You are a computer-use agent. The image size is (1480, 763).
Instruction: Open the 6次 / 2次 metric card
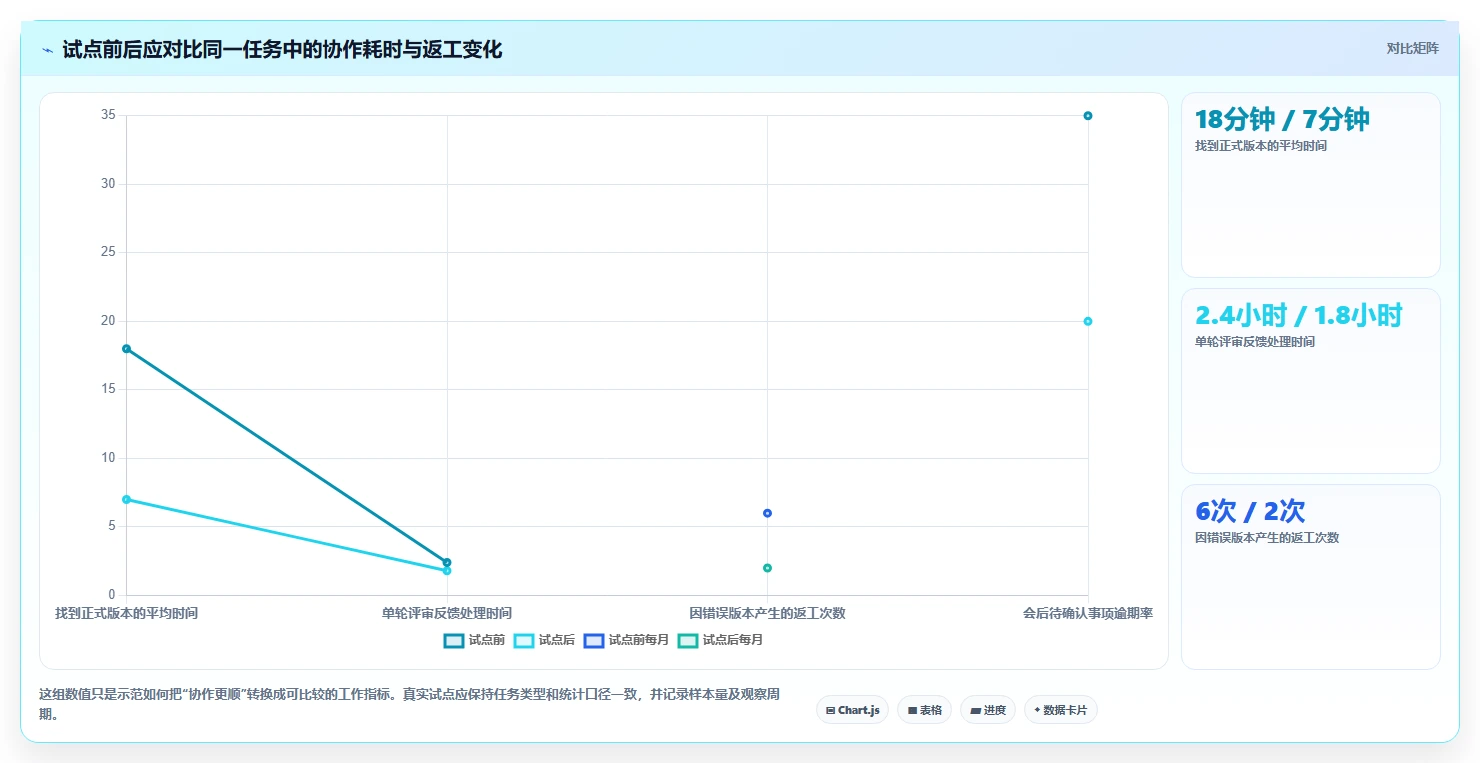click(x=1311, y=577)
